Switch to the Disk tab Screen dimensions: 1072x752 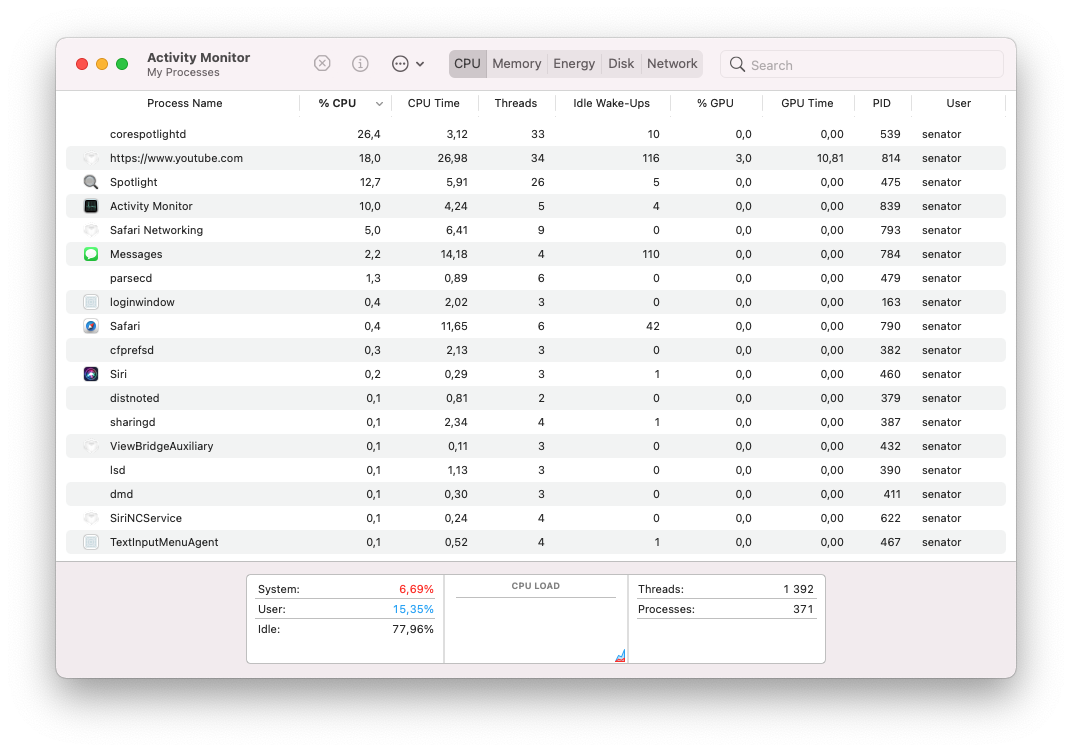click(621, 64)
